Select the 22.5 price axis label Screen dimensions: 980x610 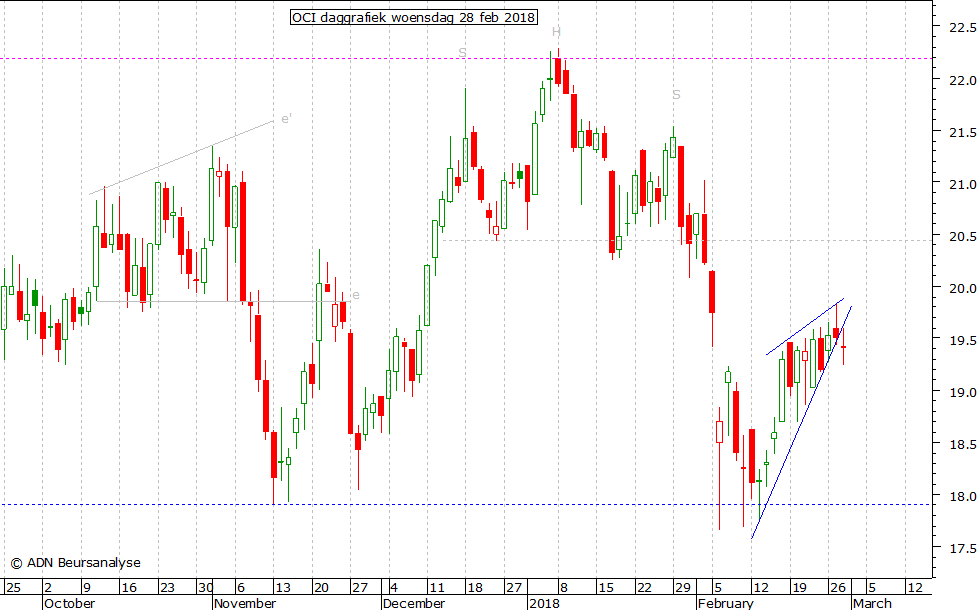962,28
